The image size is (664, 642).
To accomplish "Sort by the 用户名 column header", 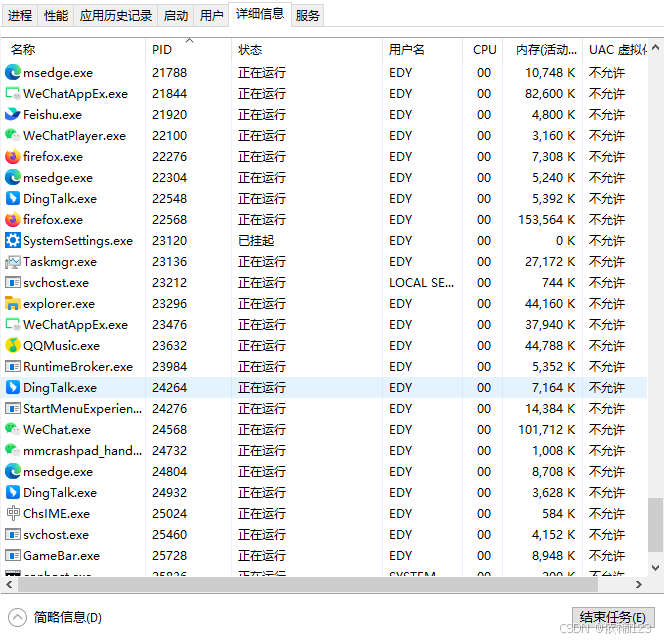I will 422,50.
